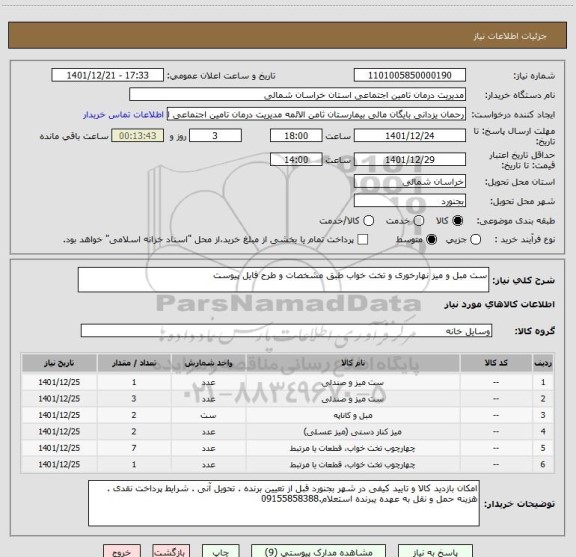Click quantity 3 in row 2
The width and height of the screenshot is (576, 557).
(x=134, y=399)
